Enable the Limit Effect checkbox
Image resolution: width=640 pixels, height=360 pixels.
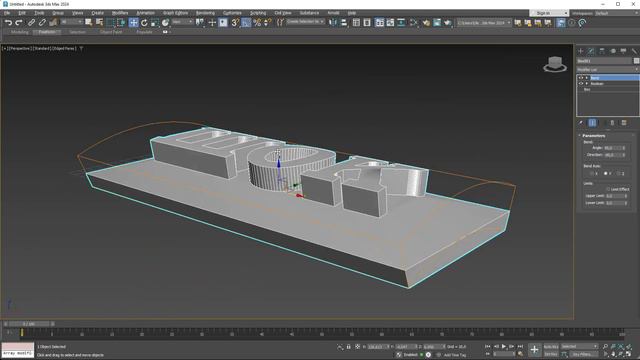pos(608,189)
